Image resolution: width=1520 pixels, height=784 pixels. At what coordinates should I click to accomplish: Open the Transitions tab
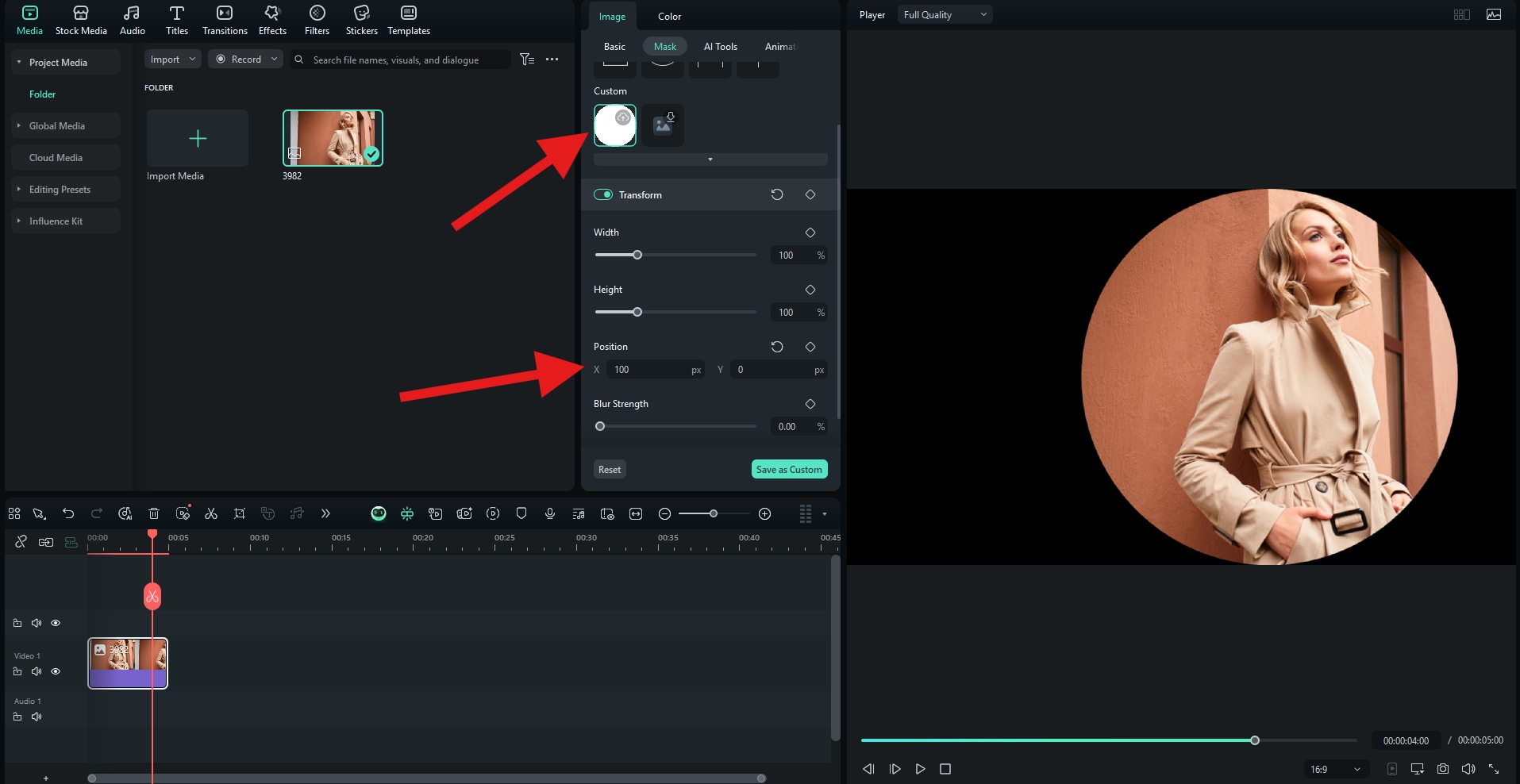(x=225, y=21)
